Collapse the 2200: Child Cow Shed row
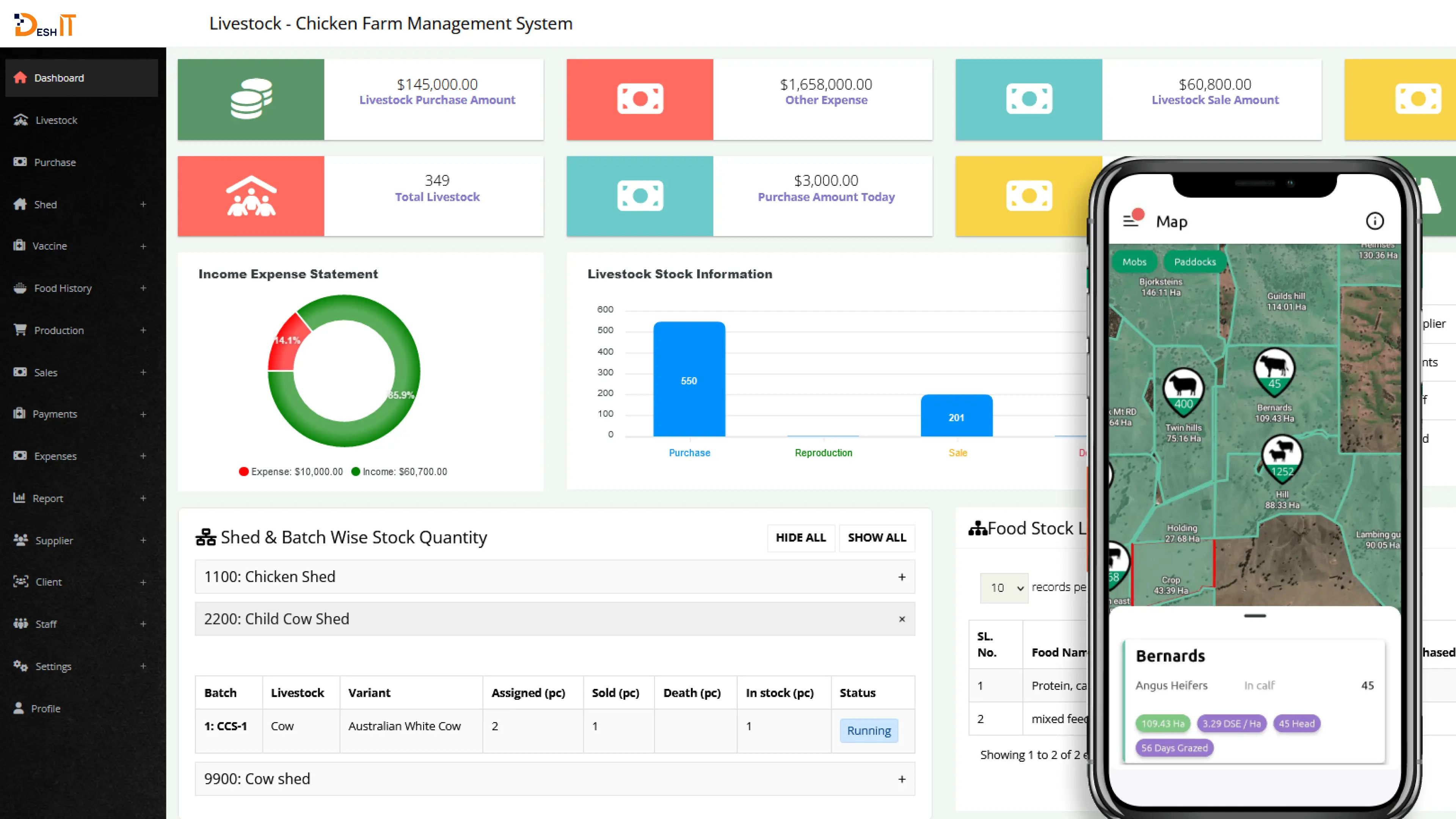The height and width of the screenshot is (819, 1456). [902, 619]
